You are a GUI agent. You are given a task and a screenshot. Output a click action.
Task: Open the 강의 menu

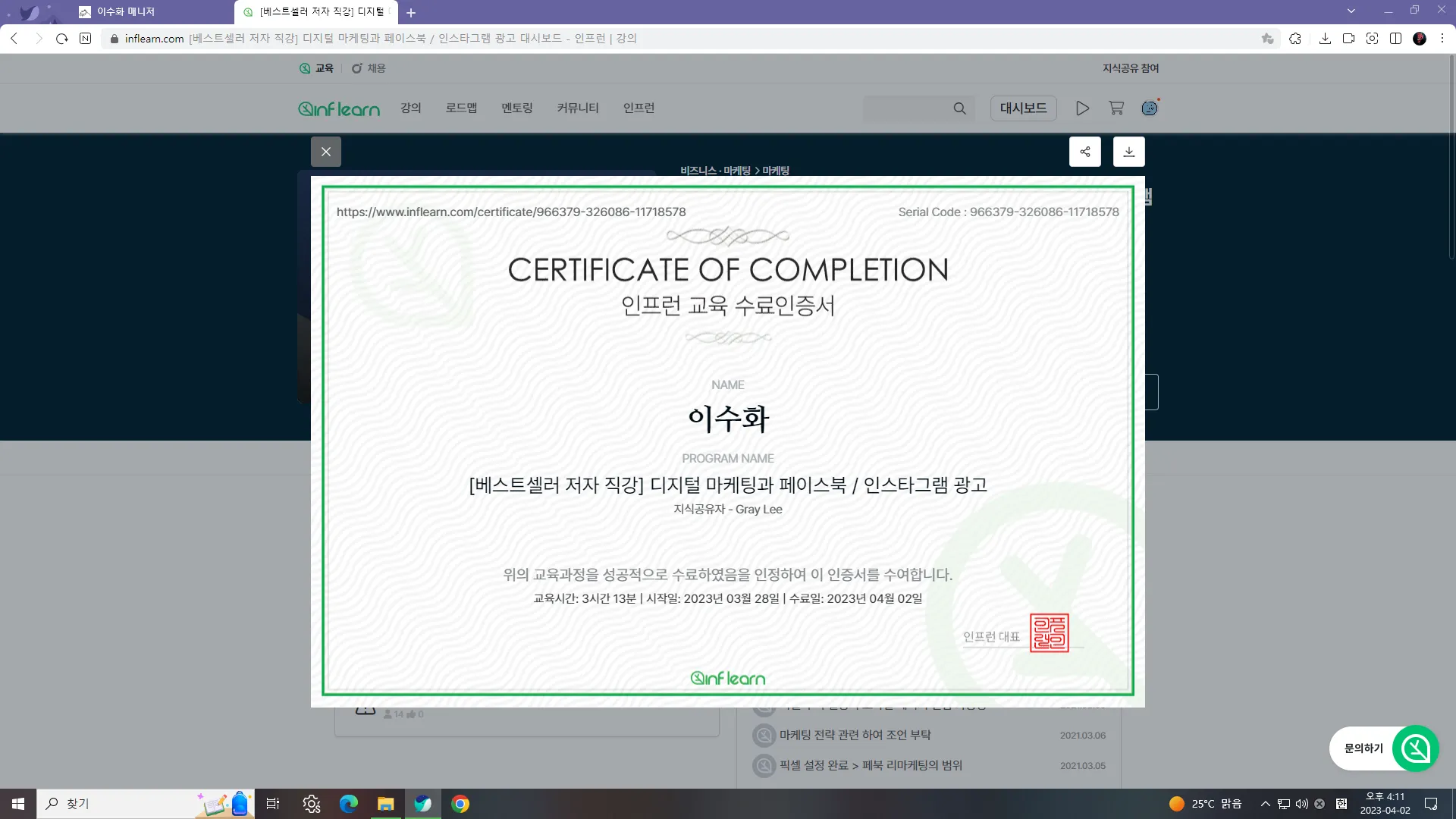point(410,108)
